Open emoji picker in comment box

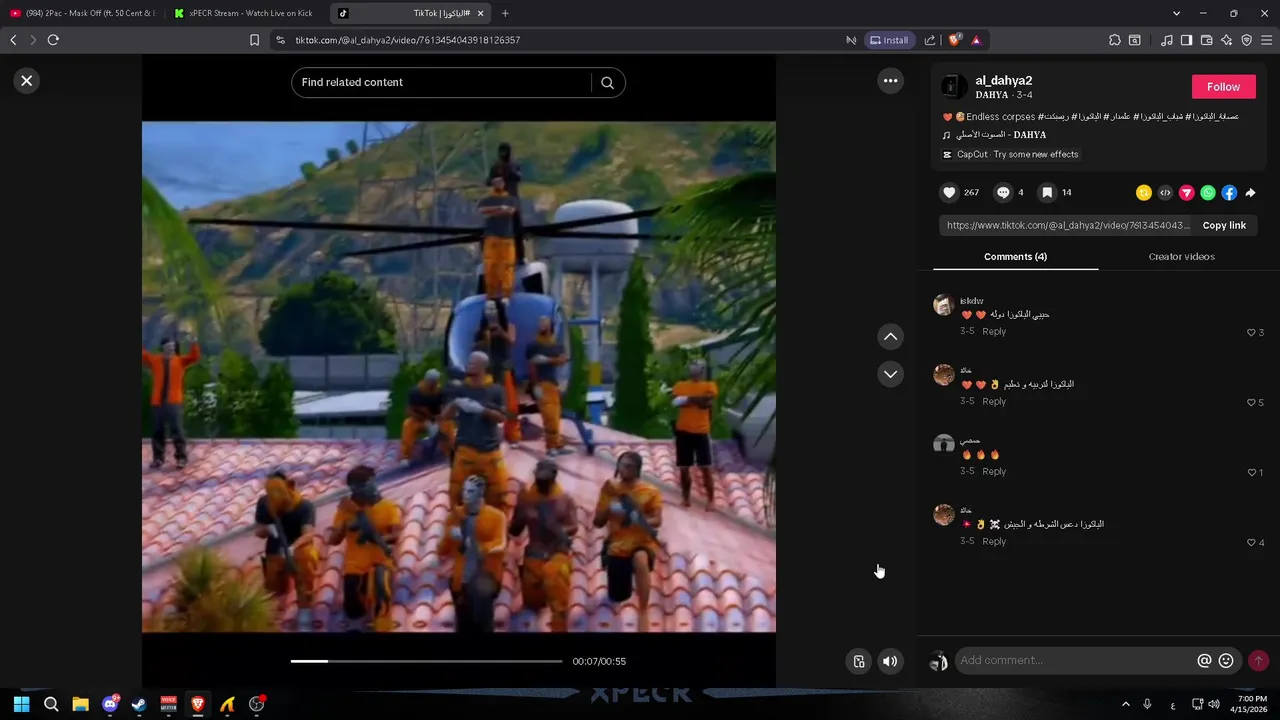[x=1226, y=661]
